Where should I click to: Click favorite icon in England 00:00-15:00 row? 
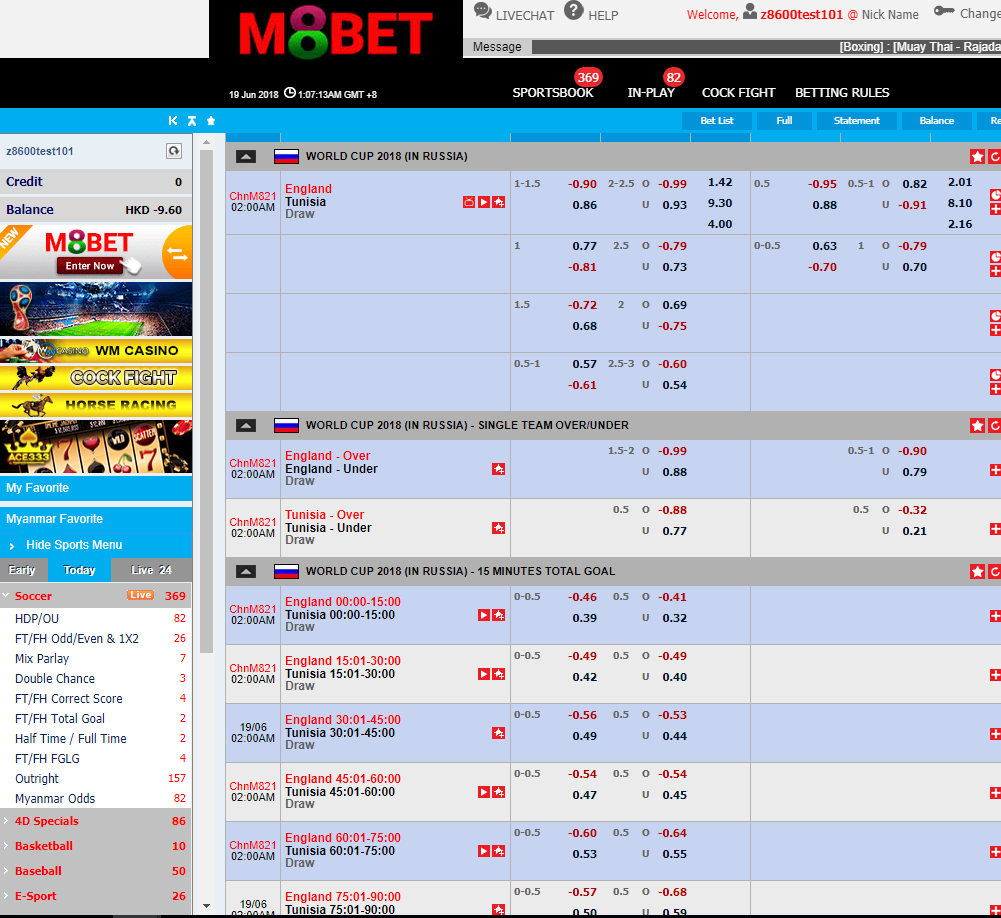[499, 615]
